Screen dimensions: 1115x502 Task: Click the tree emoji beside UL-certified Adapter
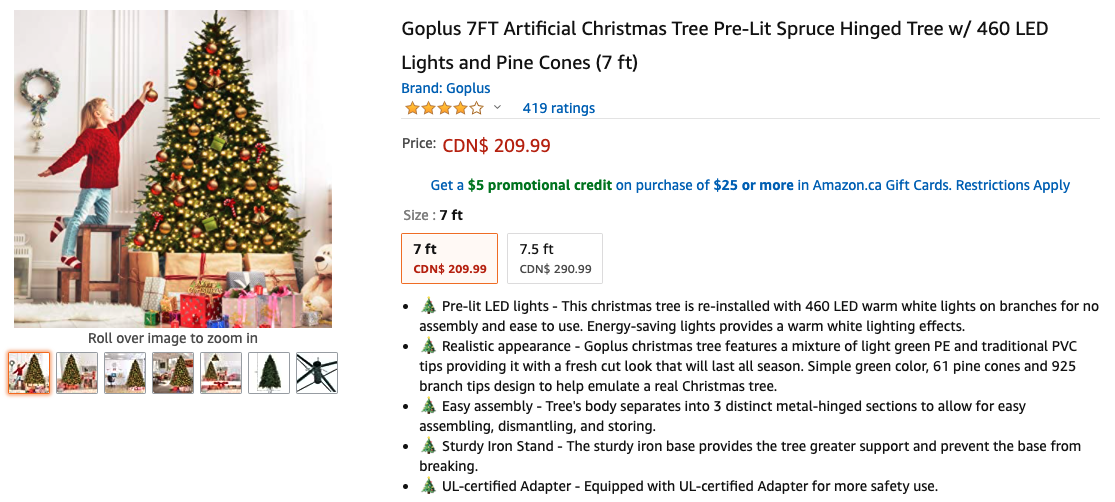click(429, 486)
